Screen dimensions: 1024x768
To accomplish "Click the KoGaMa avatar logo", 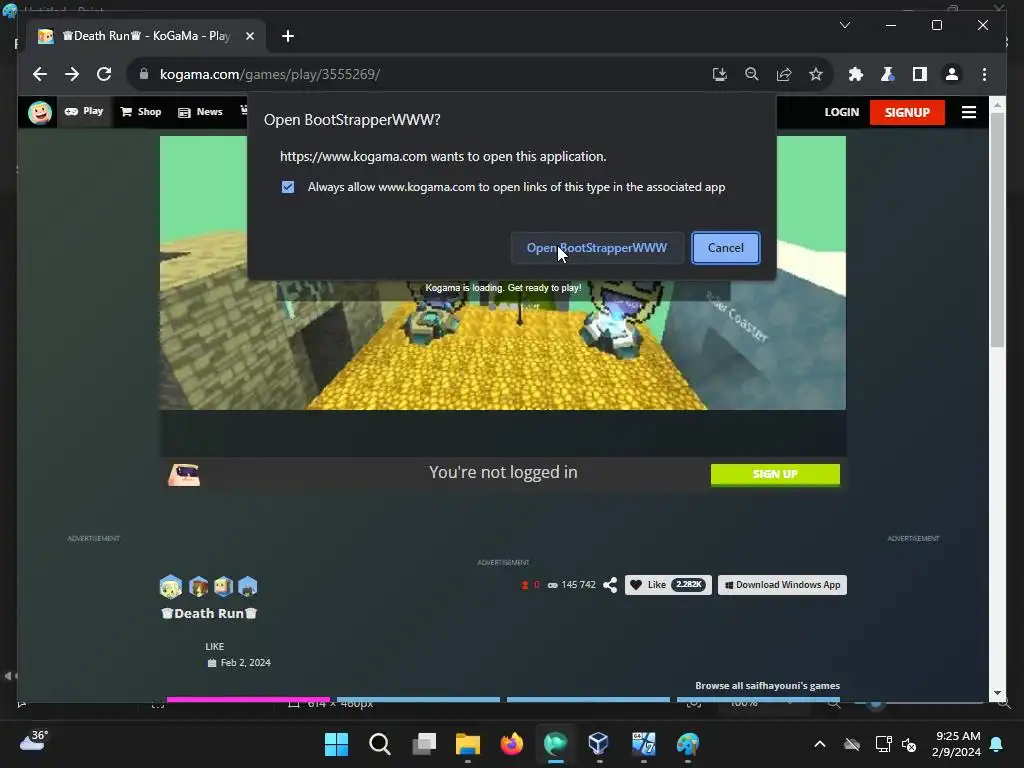I will coord(40,112).
